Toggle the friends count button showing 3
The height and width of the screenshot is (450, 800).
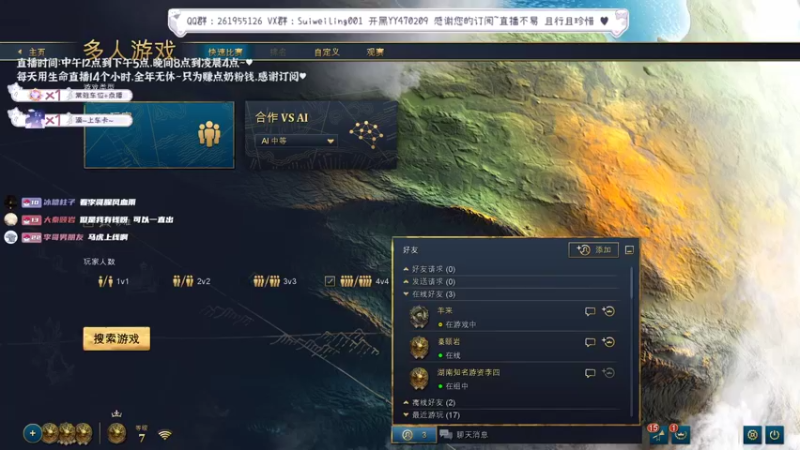[x=414, y=435]
